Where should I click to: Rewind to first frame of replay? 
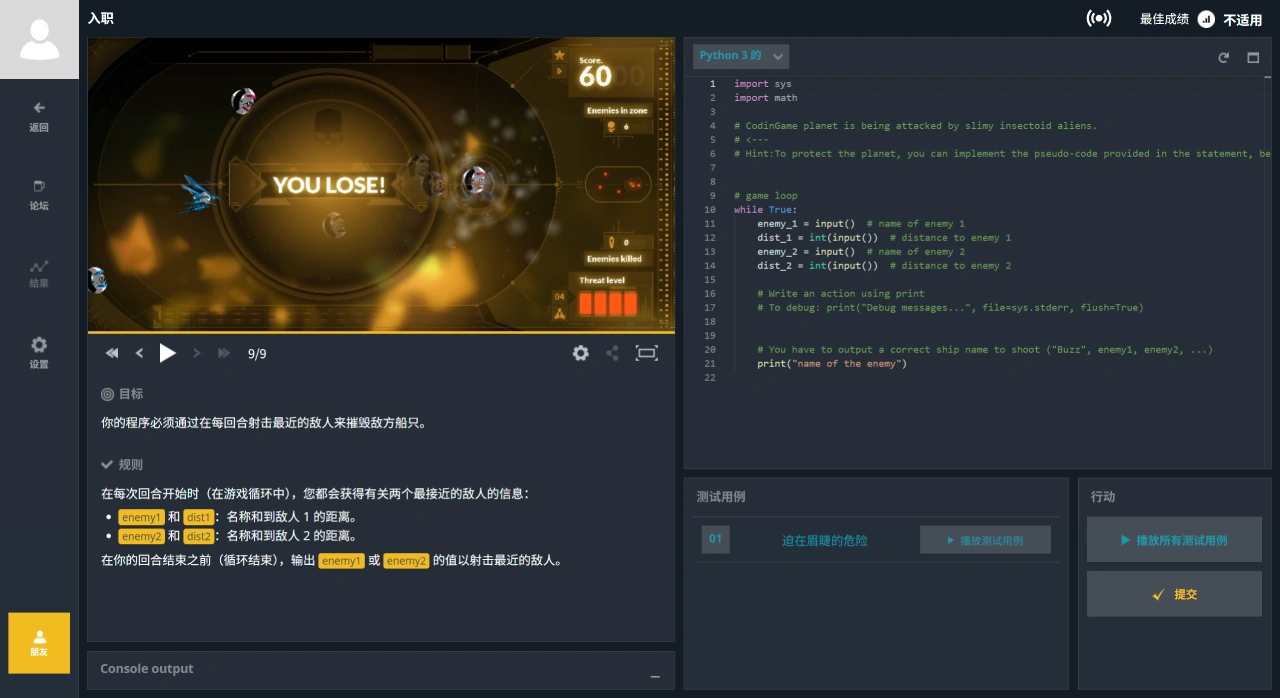[111, 353]
